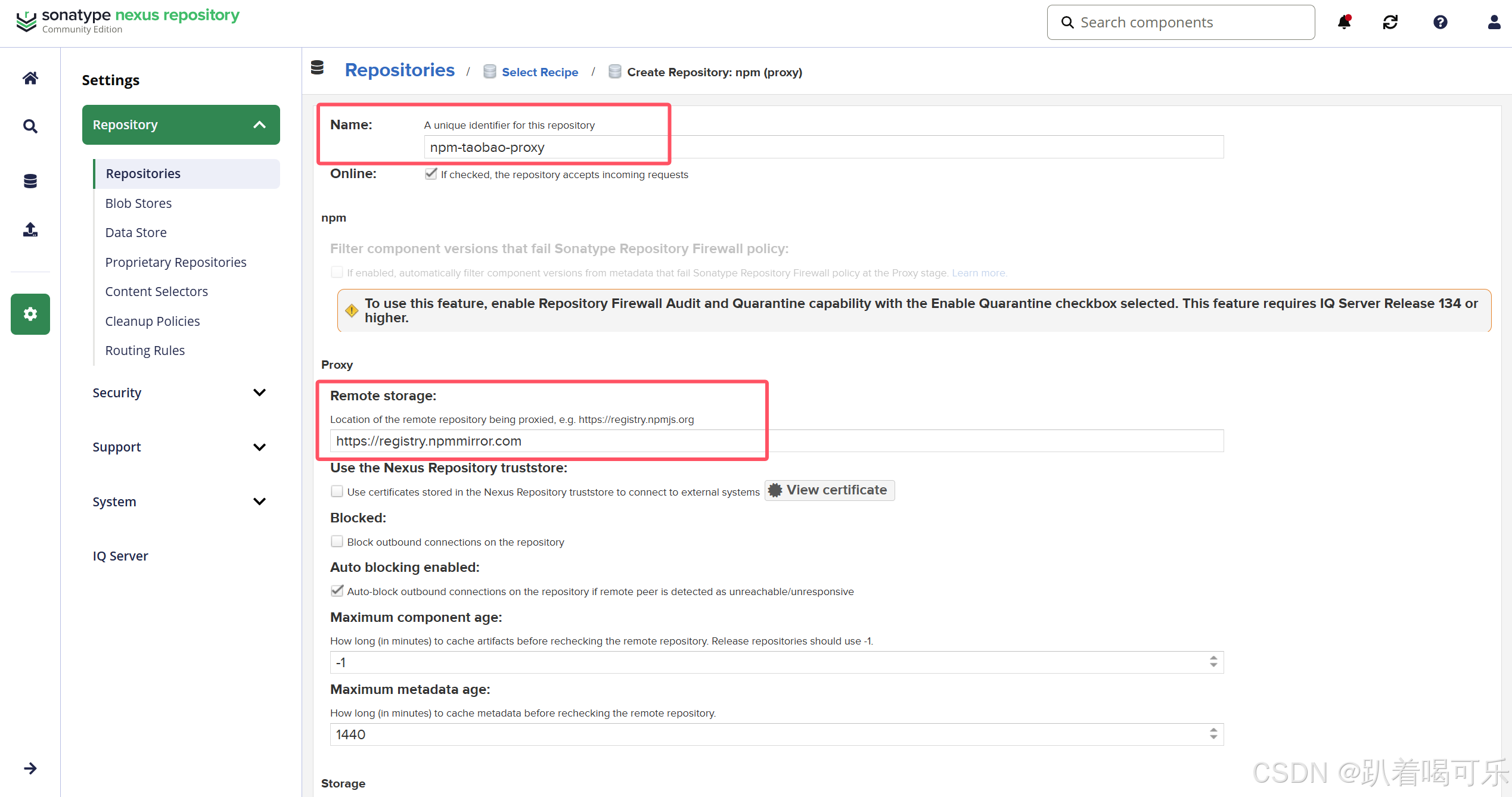
Task: Follow the Learn more link
Action: pos(979,273)
